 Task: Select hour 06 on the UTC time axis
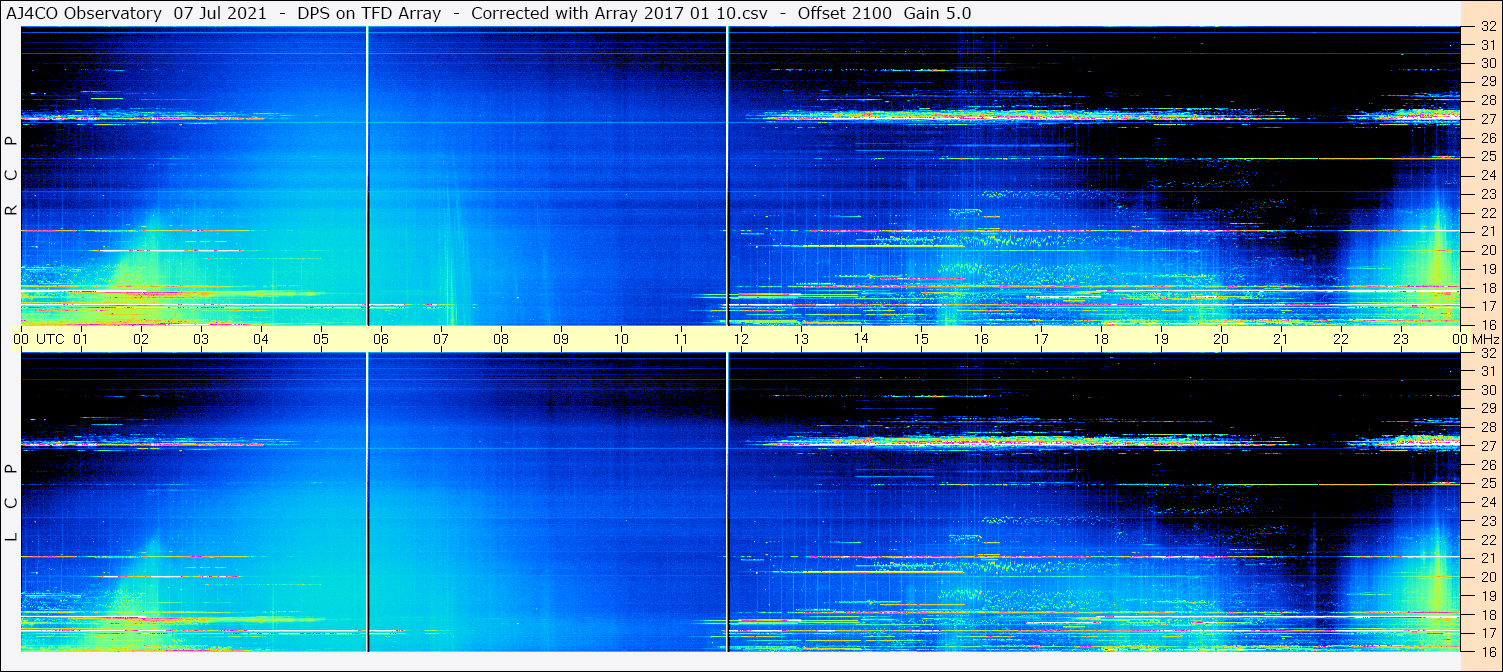[381, 339]
